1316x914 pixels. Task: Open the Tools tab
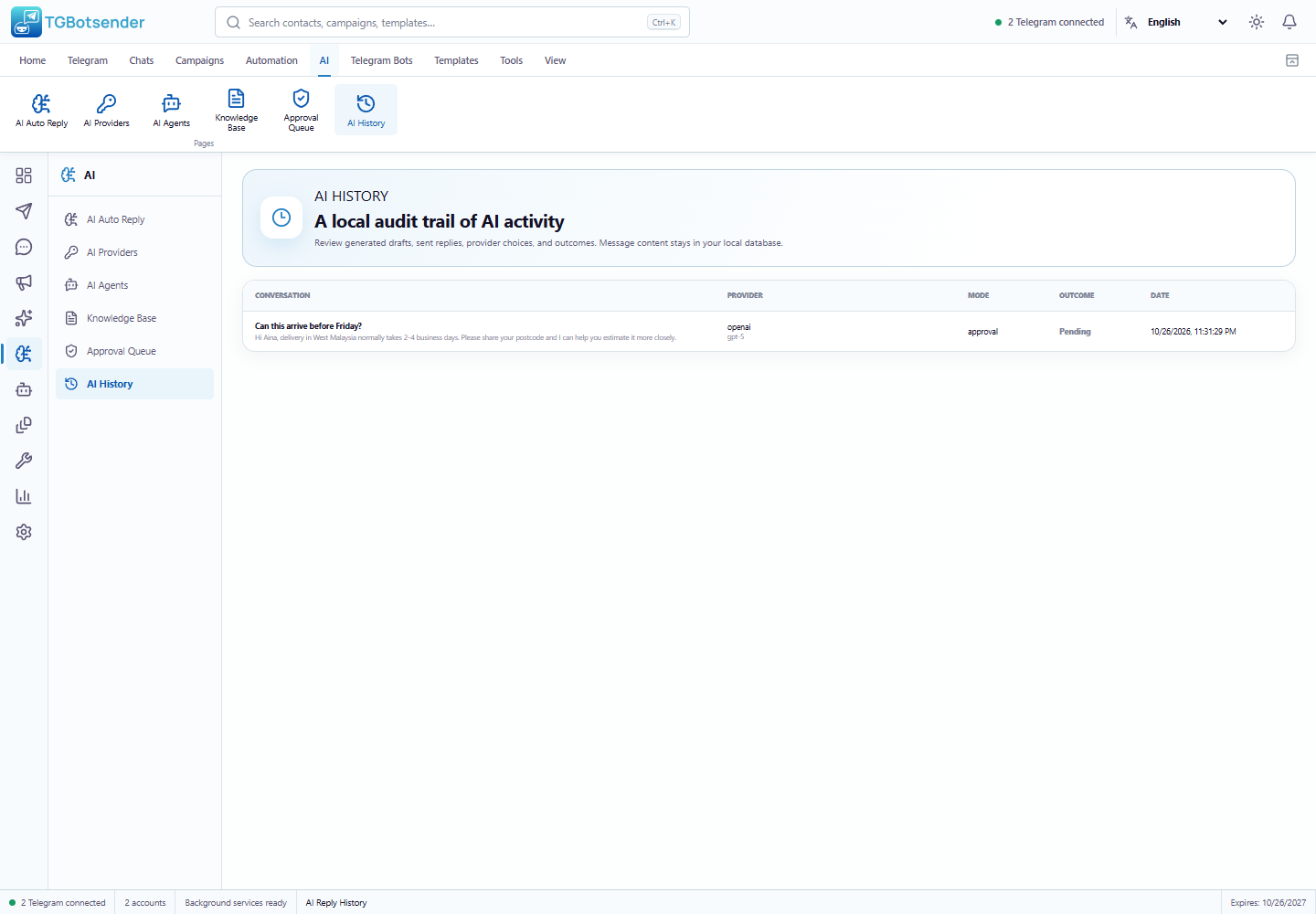click(x=512, y=60)
